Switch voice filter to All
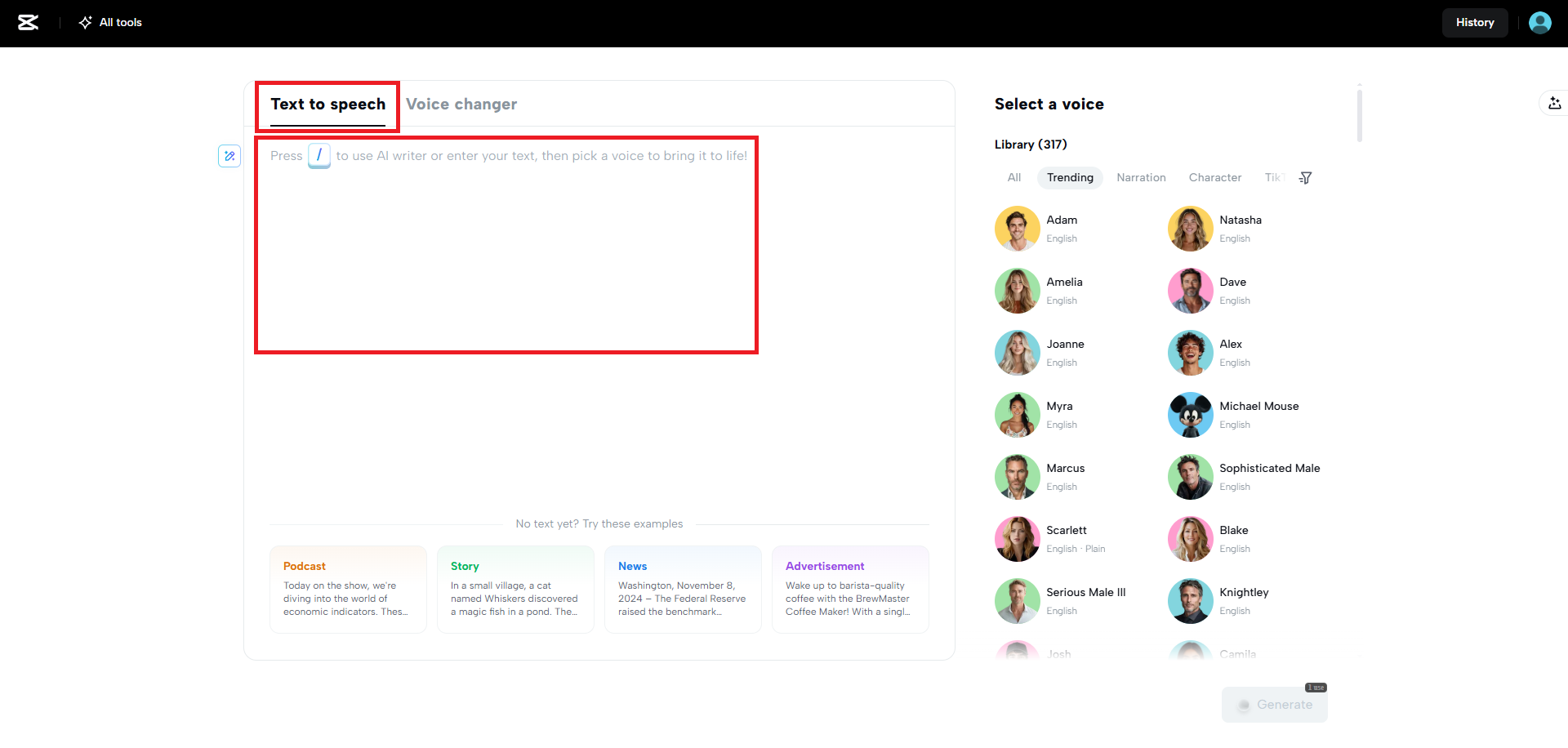Image resolution: width=1568 pixels, height=748 pixels. [x=1013, y=177]
